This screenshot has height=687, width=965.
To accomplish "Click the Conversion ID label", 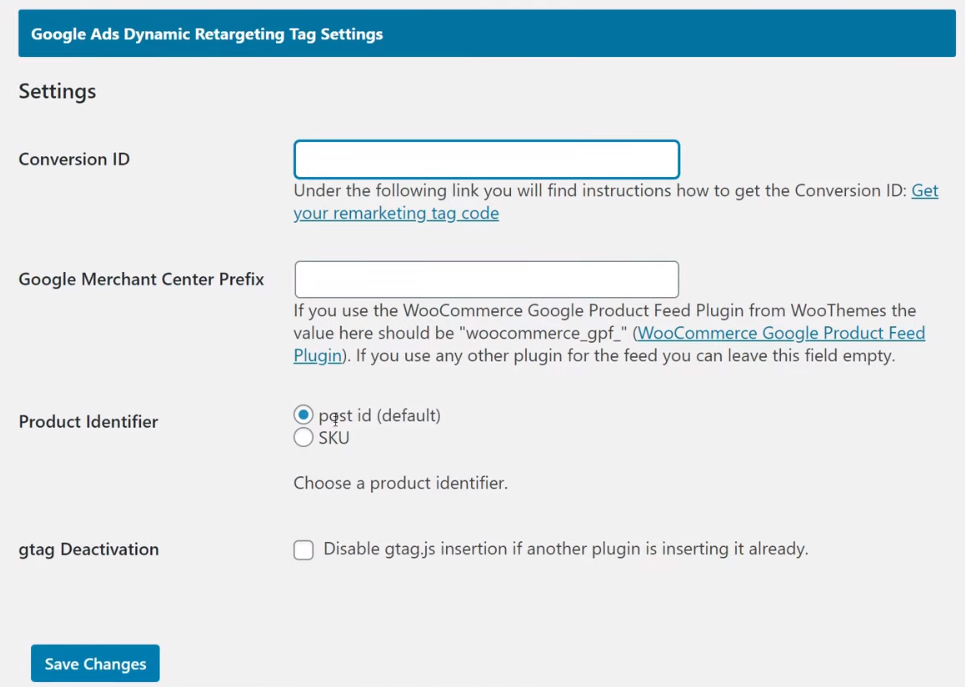I will (x=74, y=159).
